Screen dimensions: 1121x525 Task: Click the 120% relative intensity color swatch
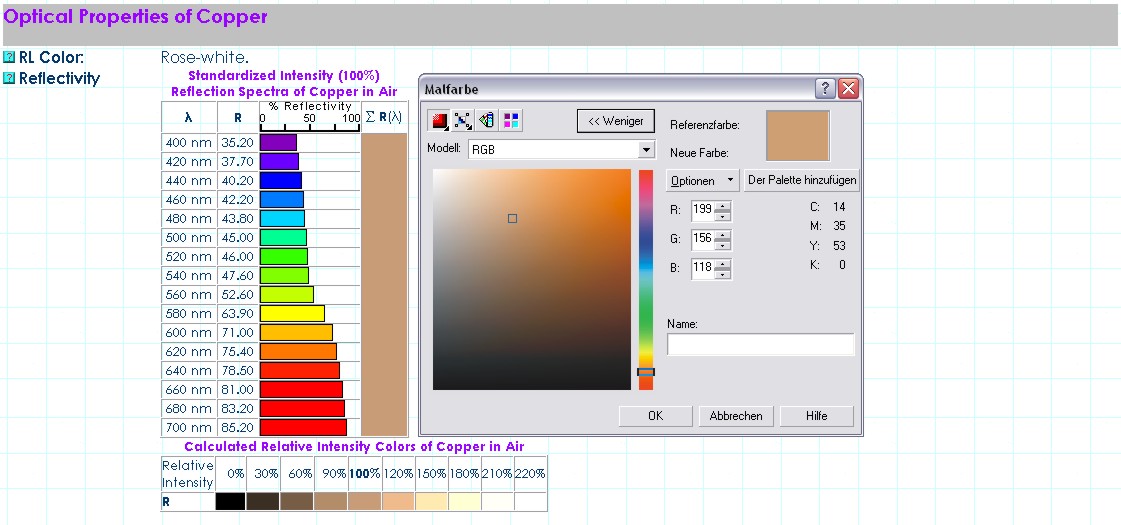click(x=398, y=502)
